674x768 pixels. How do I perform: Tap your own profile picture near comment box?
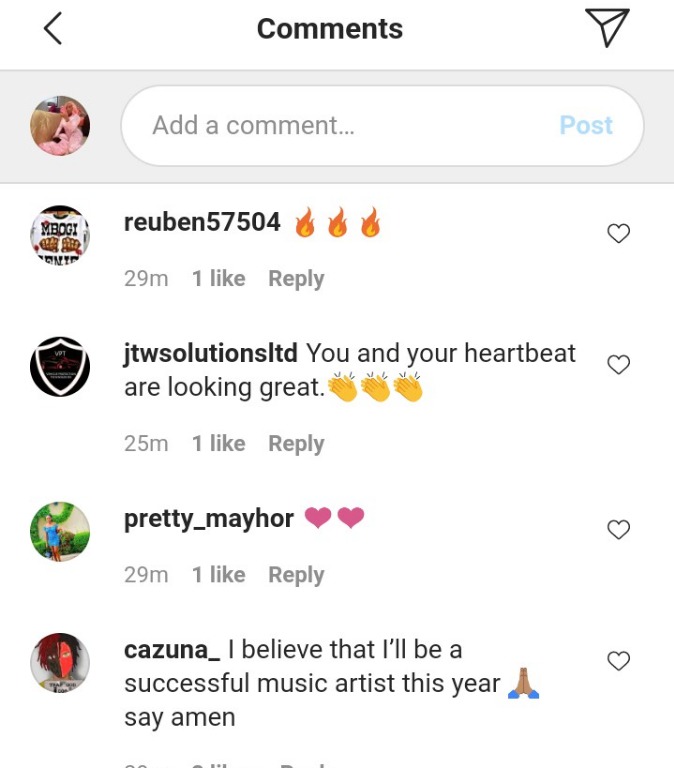click(60, 125)
